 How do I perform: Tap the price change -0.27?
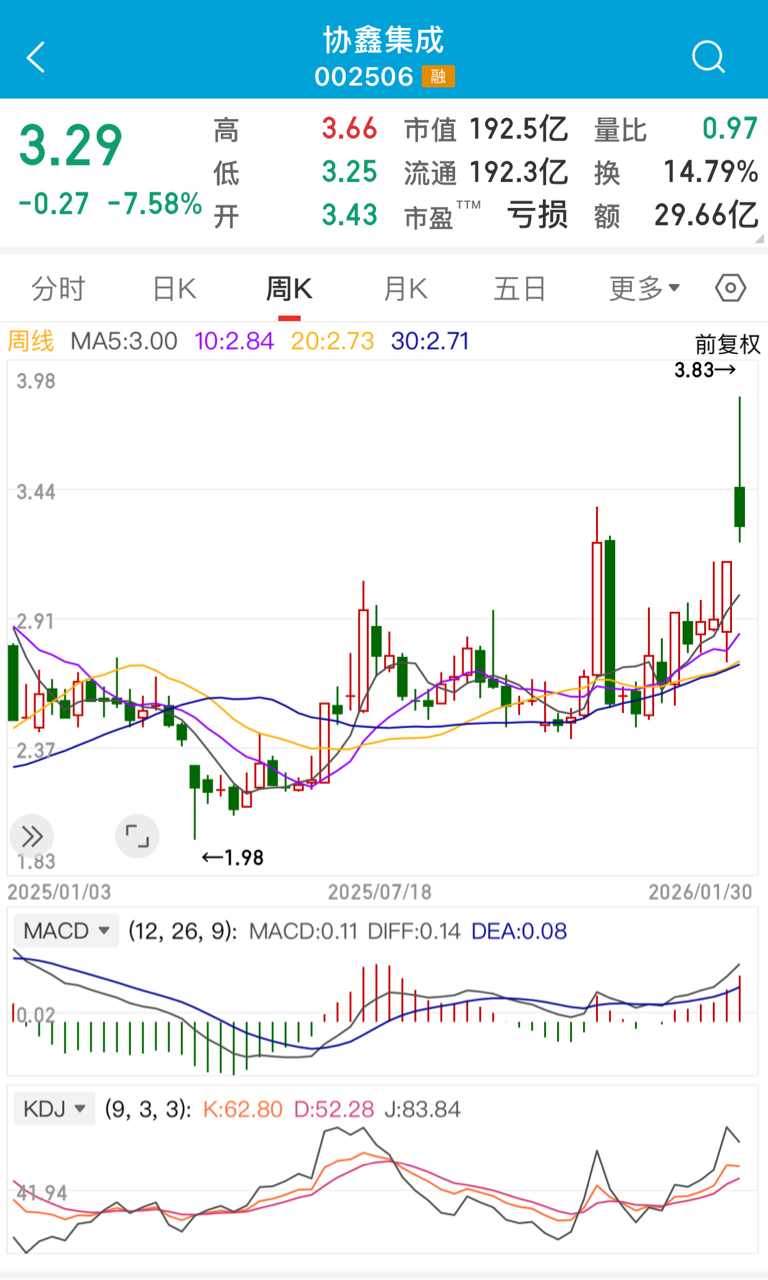(54, 204)
